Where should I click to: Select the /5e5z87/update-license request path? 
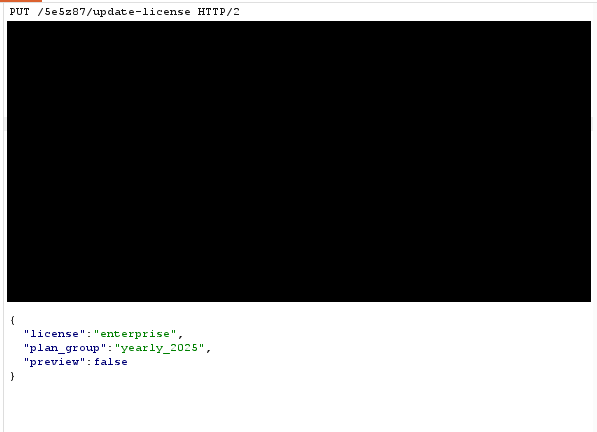pos(114,12)
